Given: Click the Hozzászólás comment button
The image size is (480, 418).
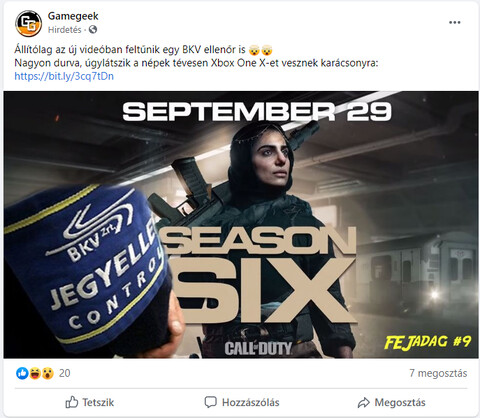Looking at the screenshot, I should point(242,402).
